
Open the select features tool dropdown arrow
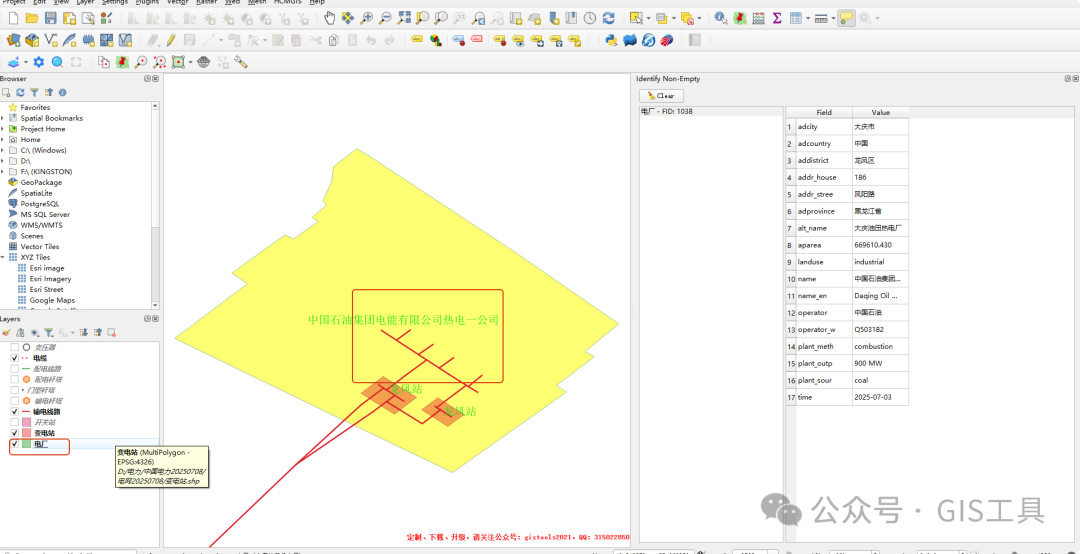point(650,19)
